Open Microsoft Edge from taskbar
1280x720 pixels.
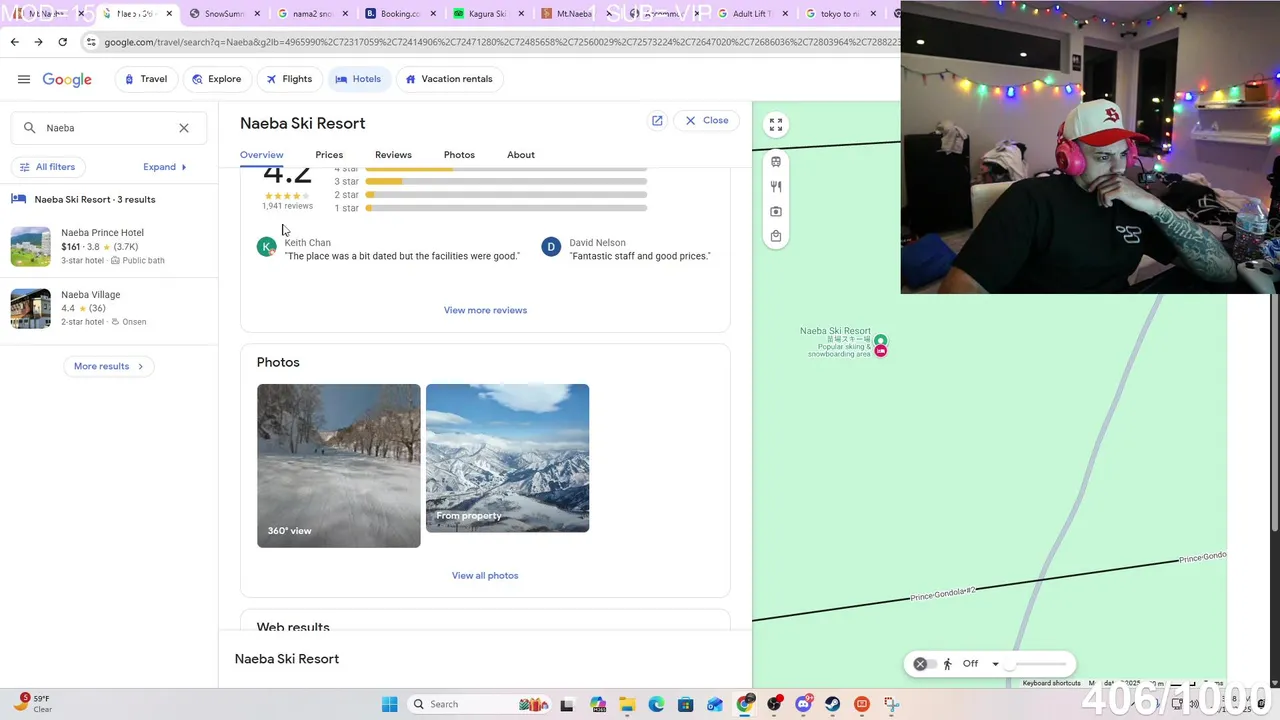click(656, 704)
